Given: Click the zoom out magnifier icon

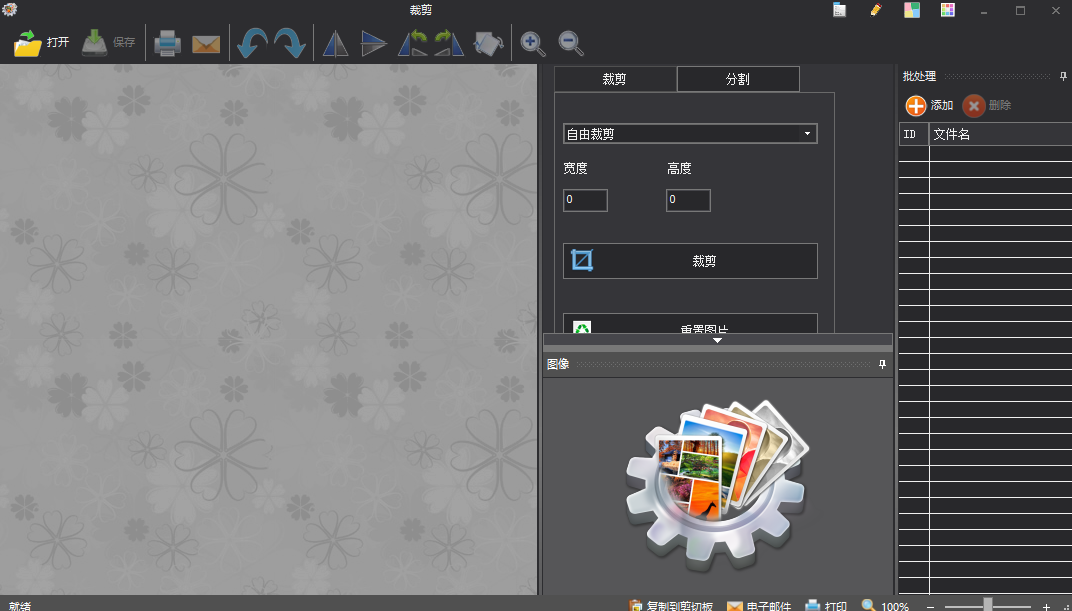Looking at the screenshot, I should coord(570,43).
